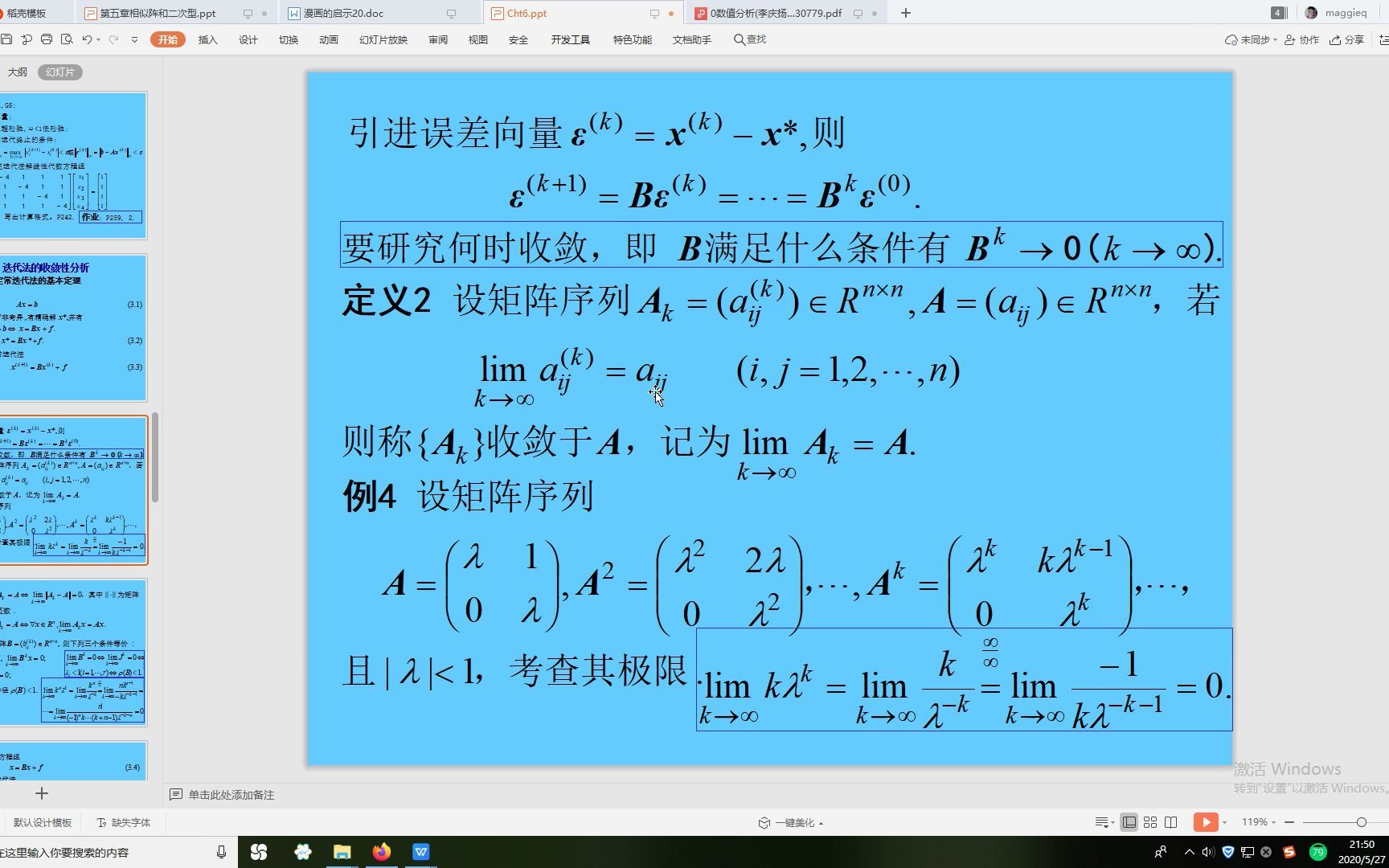
Task: Click the notes area 单击此处添加备注
Action: [x=231, y=795]
